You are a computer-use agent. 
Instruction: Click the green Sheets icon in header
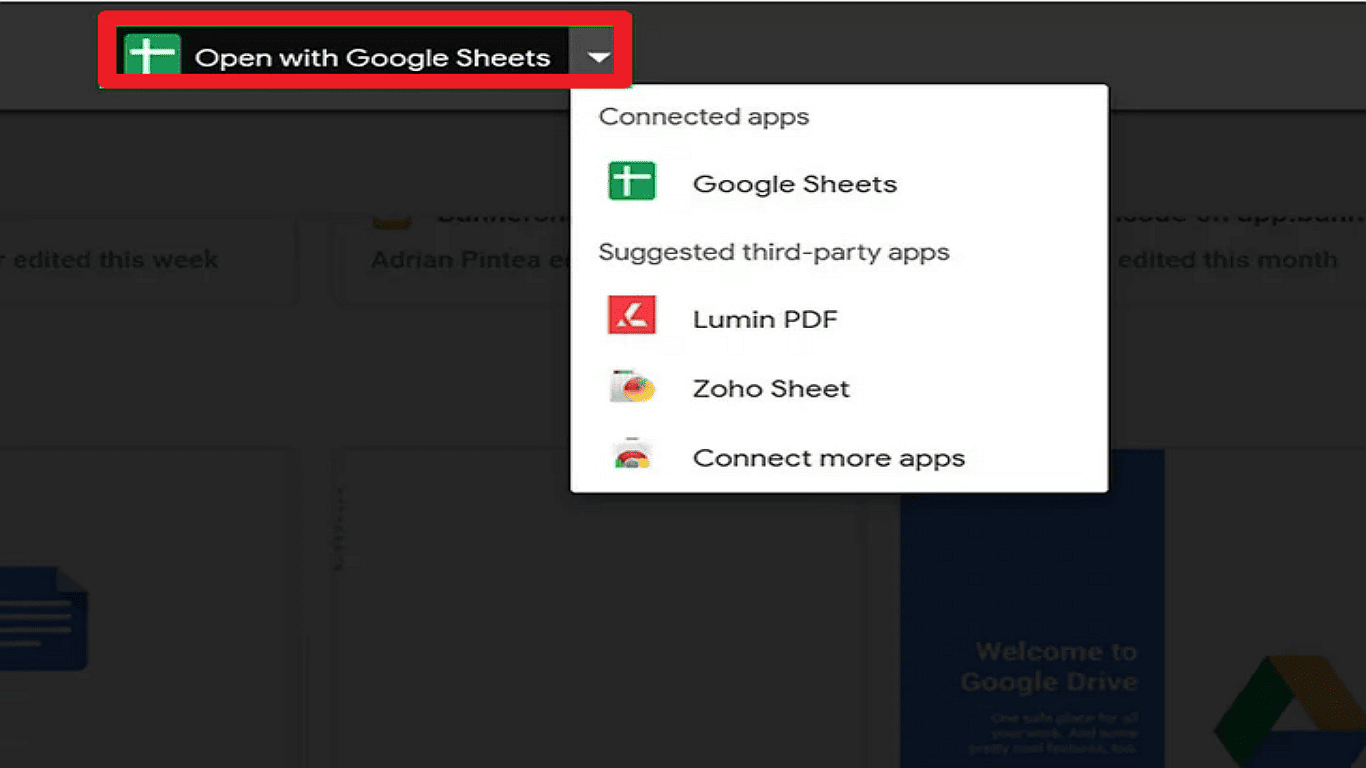(152, 56)
